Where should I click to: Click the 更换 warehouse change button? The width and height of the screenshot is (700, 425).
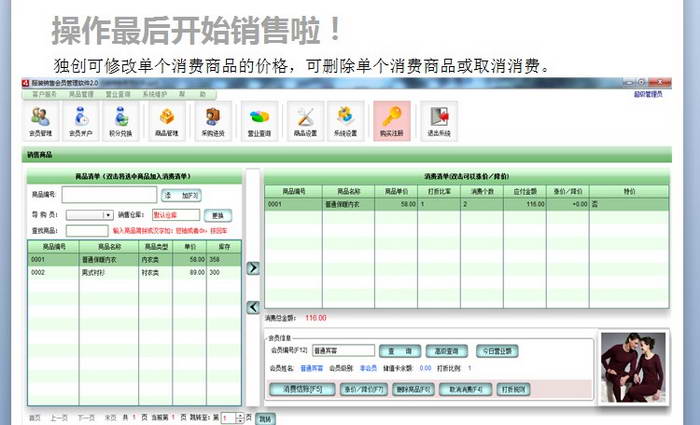[218, 216]
